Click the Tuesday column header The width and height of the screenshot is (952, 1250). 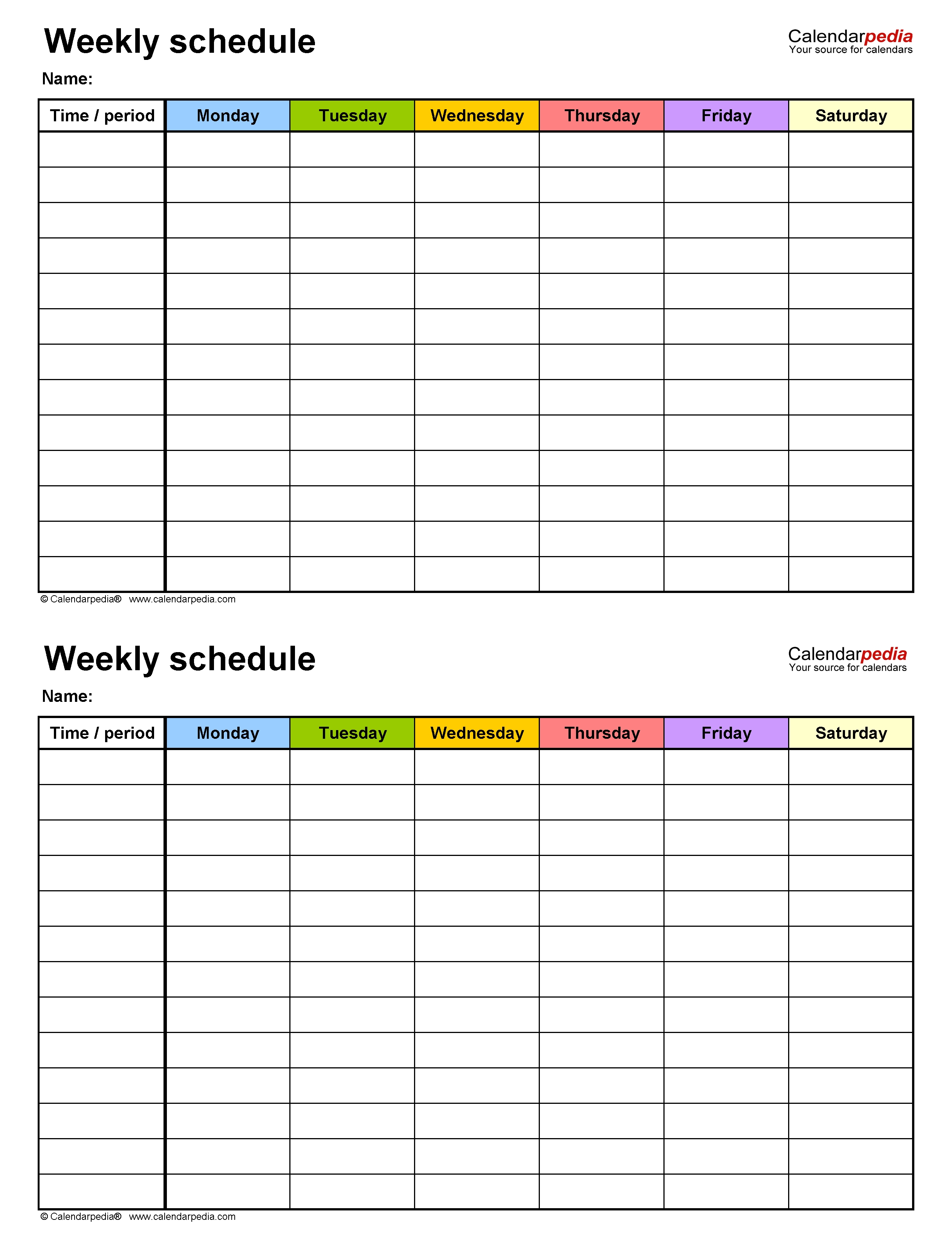(x=348, y=113)
